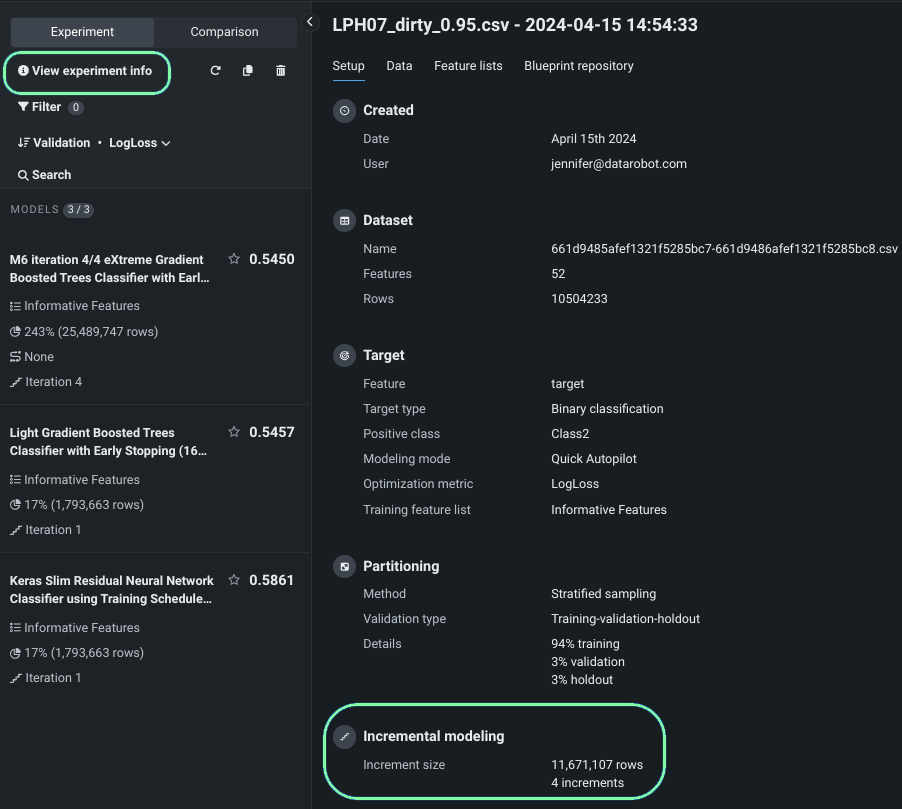Viewport: 902px width, 809px height.
Task: Open the LogLoss metric dropdown
Action: (x=139, y=143)
